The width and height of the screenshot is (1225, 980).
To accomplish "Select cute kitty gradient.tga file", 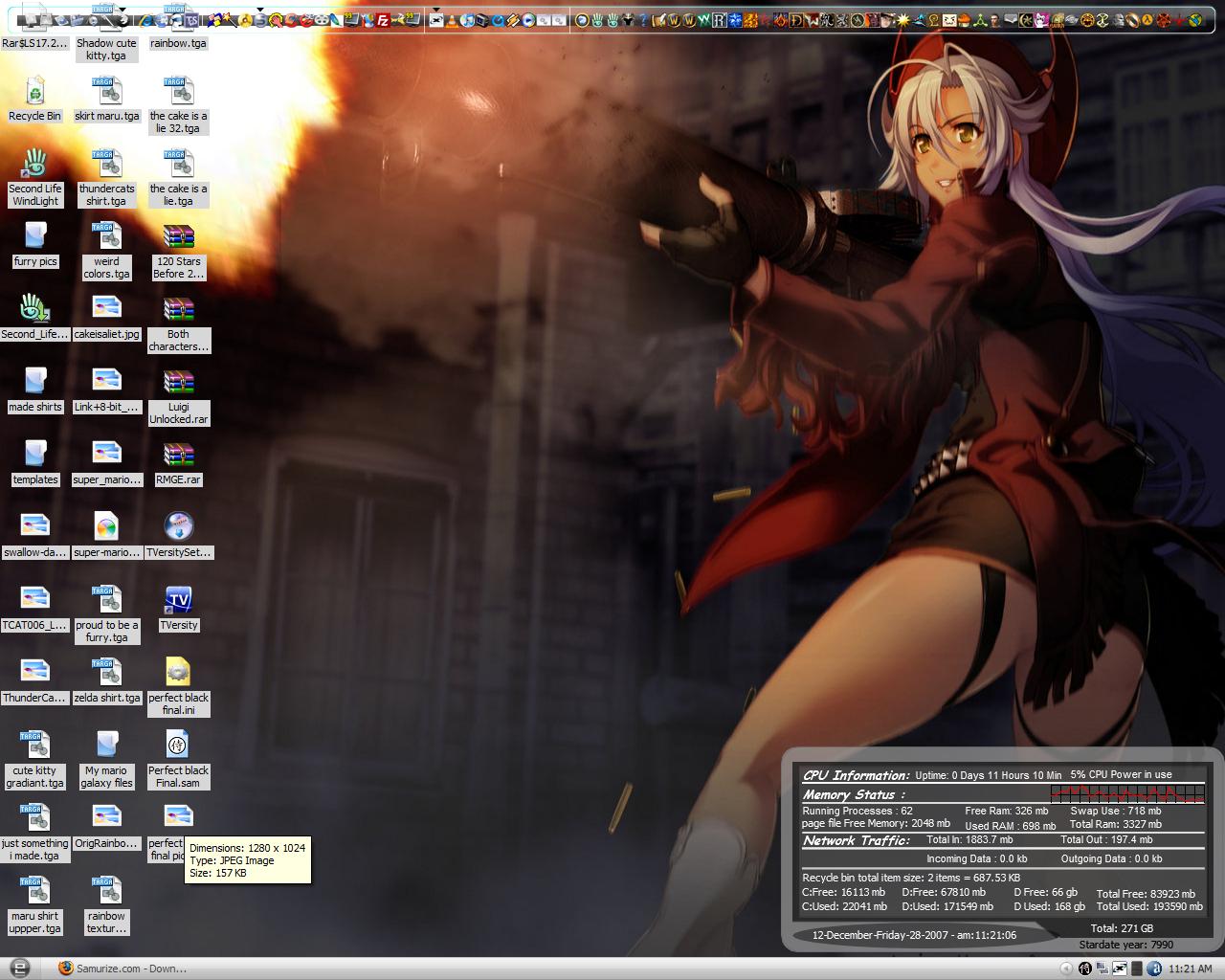I will click(35, 759).
